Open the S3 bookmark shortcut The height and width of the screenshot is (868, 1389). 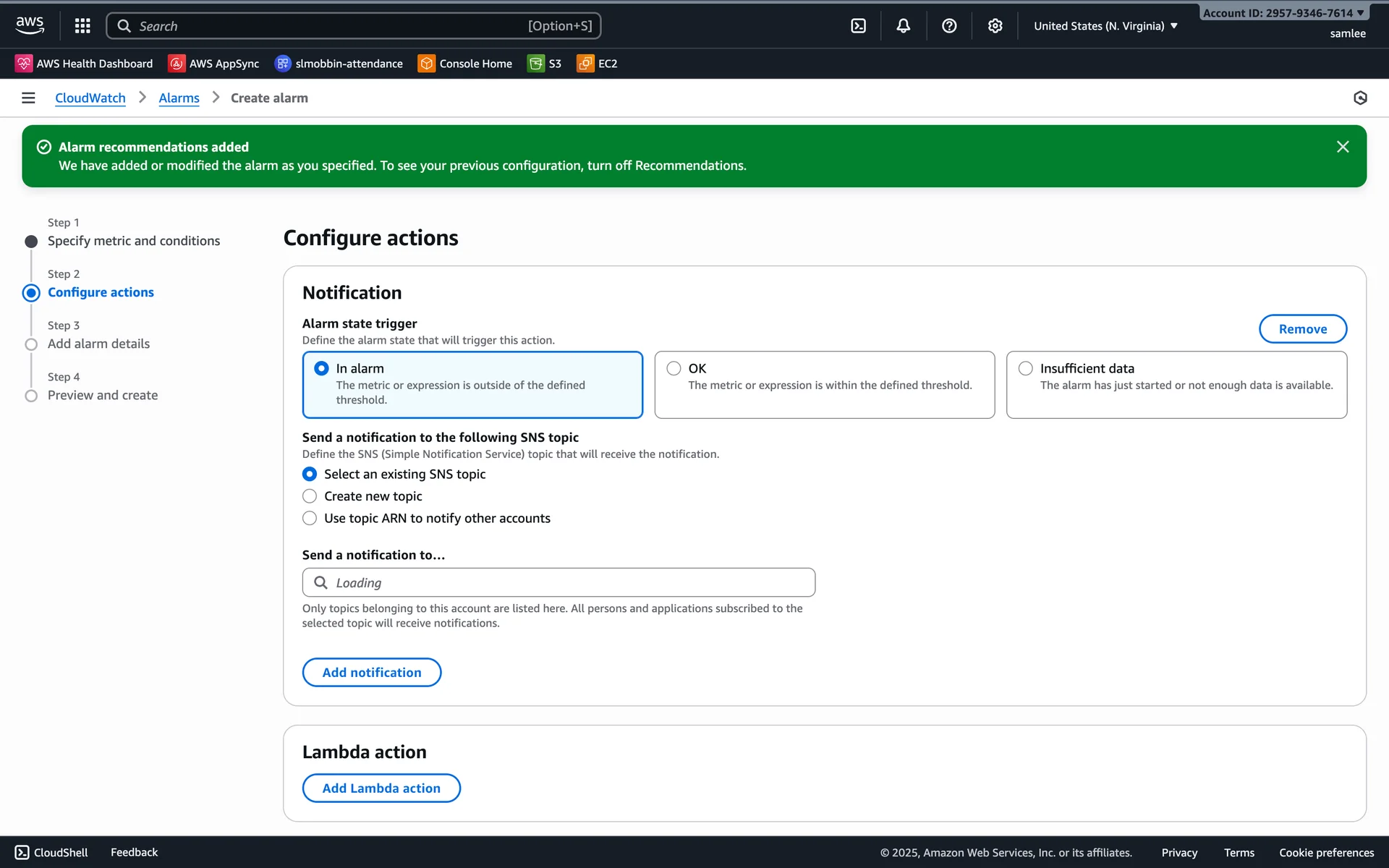coord(545,64)
